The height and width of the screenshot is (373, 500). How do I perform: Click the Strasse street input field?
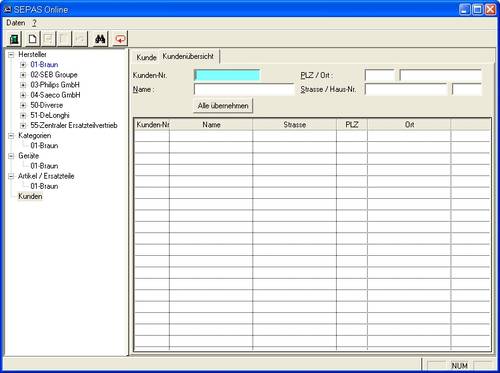406,89
